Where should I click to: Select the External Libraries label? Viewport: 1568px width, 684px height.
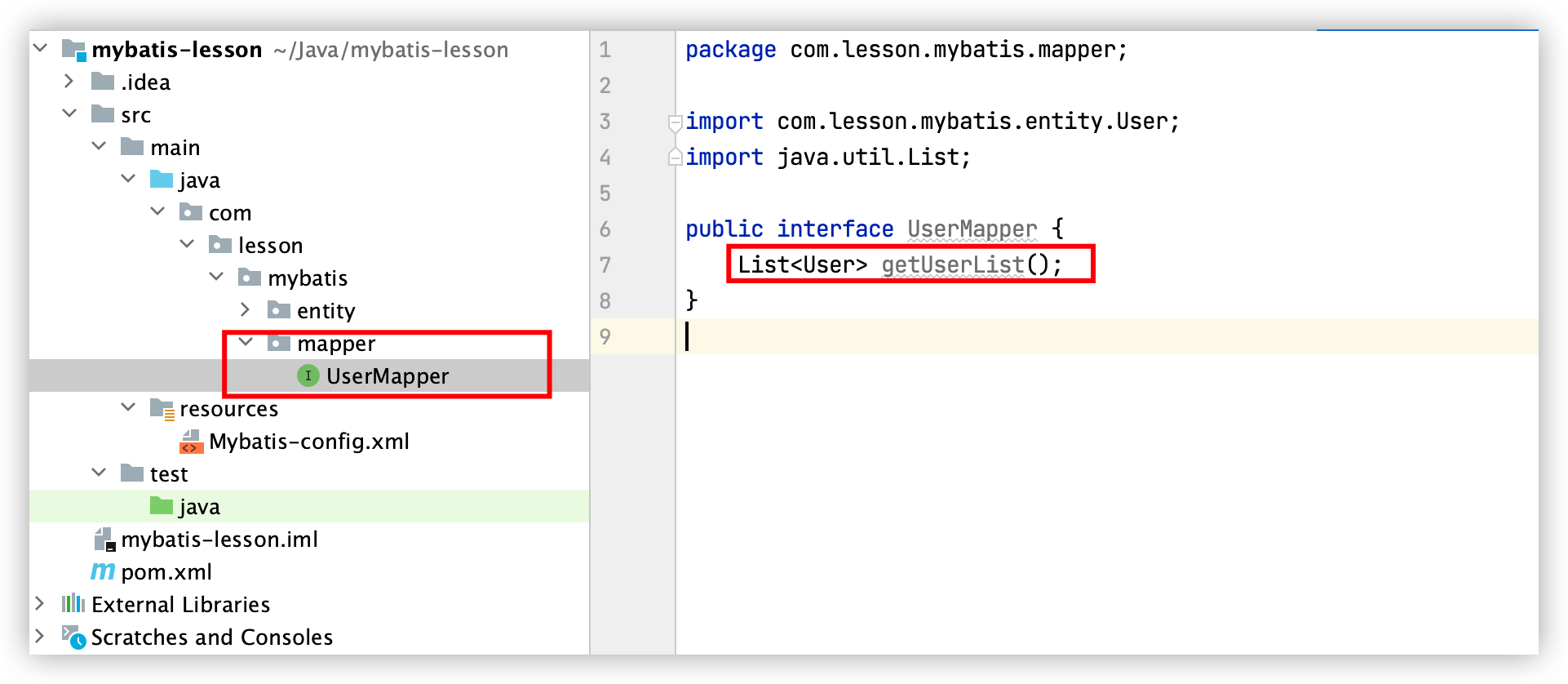click(180, 605)
